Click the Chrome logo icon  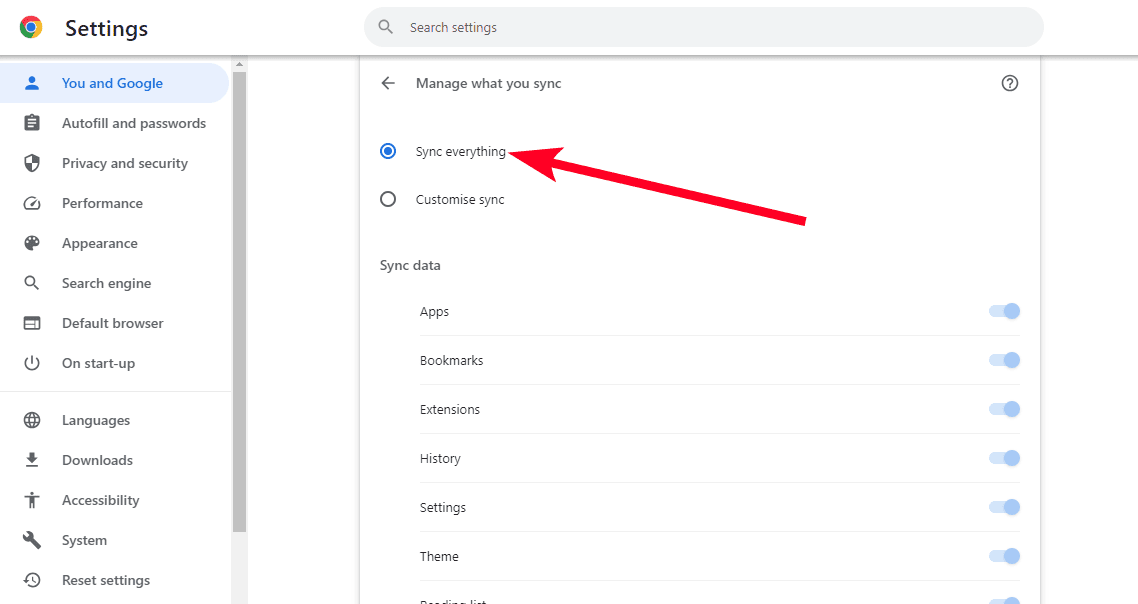coord(31,28)
